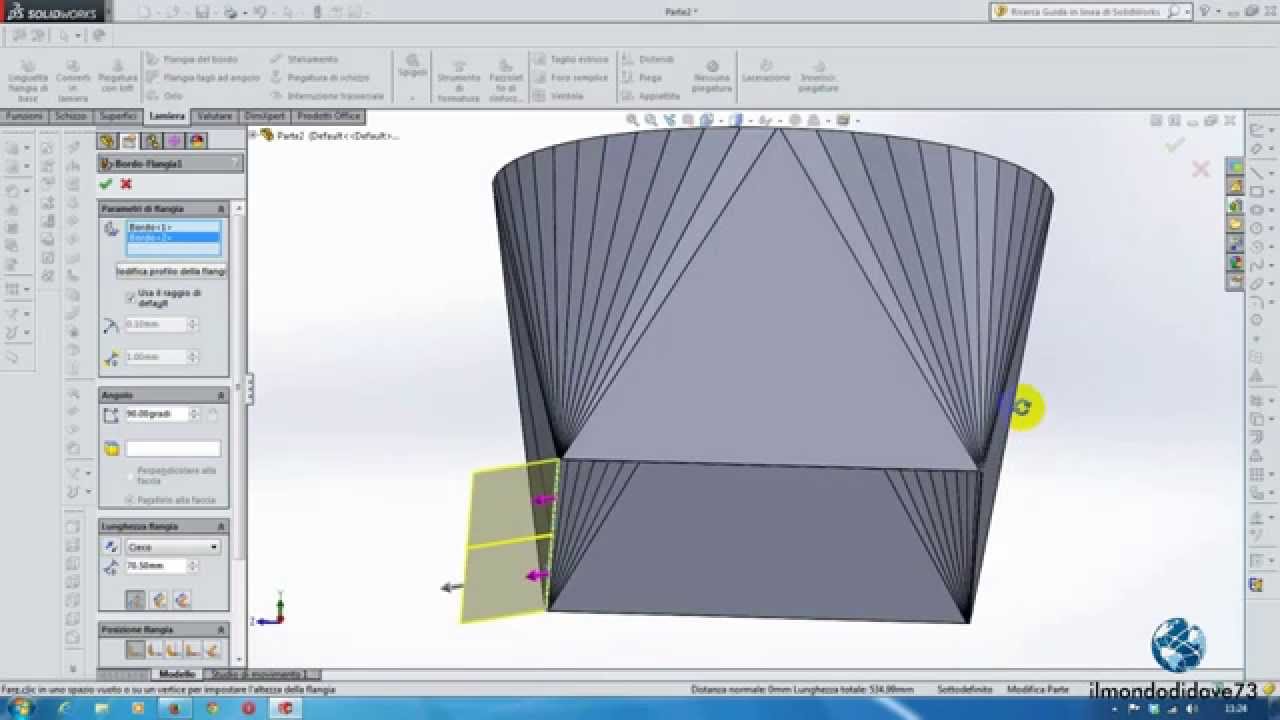Confirm feature with faded green check in viewport

[x=1174, y=145]
